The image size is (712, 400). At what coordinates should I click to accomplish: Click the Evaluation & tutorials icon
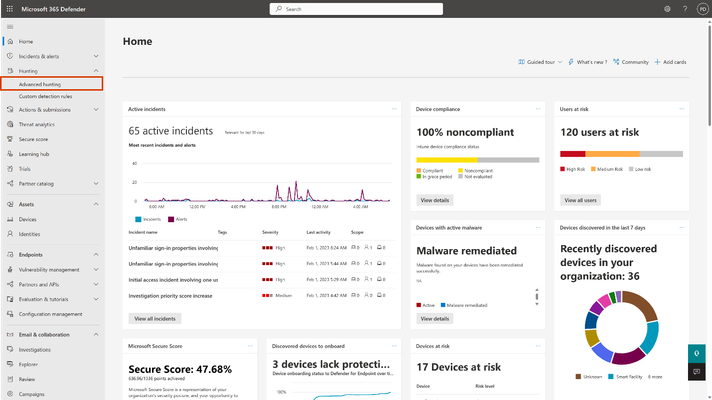click(10, 299)
